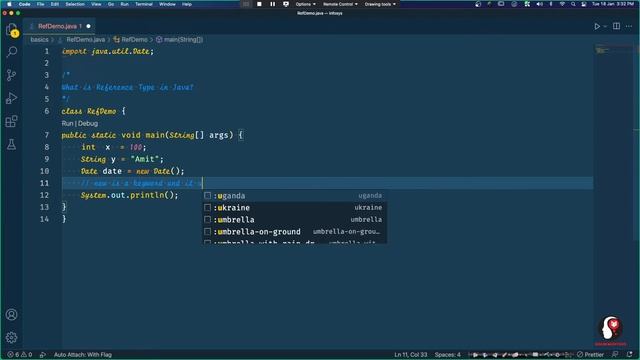This screenshot has height=360, width=640.
Task: Open Control Center in menu bar
Action: coord(584,4)
